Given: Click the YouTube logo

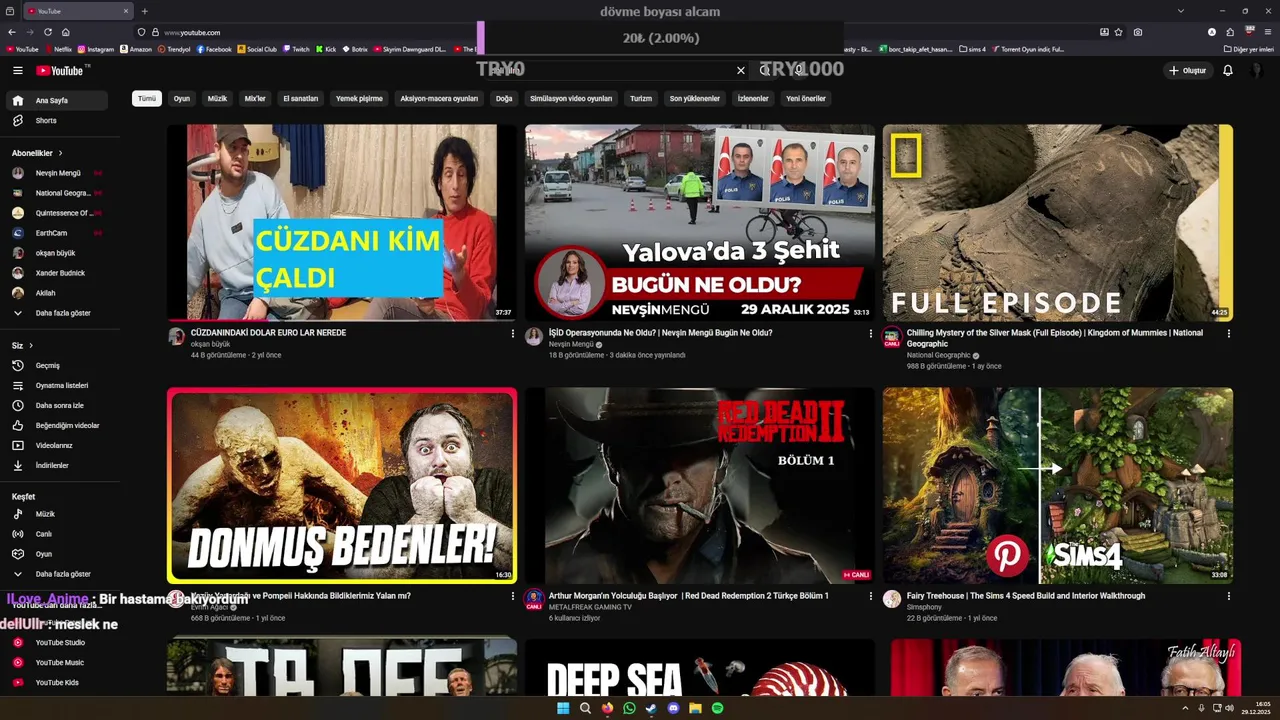Looking at the screenshot, I should click(62, 70).
